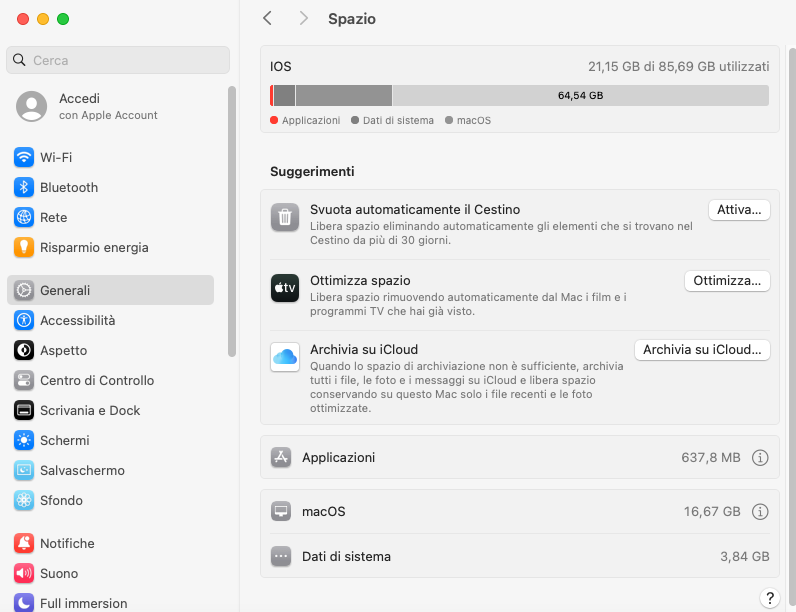796x612 pixels.
Task: Click the Applicazioni storage row label
Action: [x=339, y=457]
